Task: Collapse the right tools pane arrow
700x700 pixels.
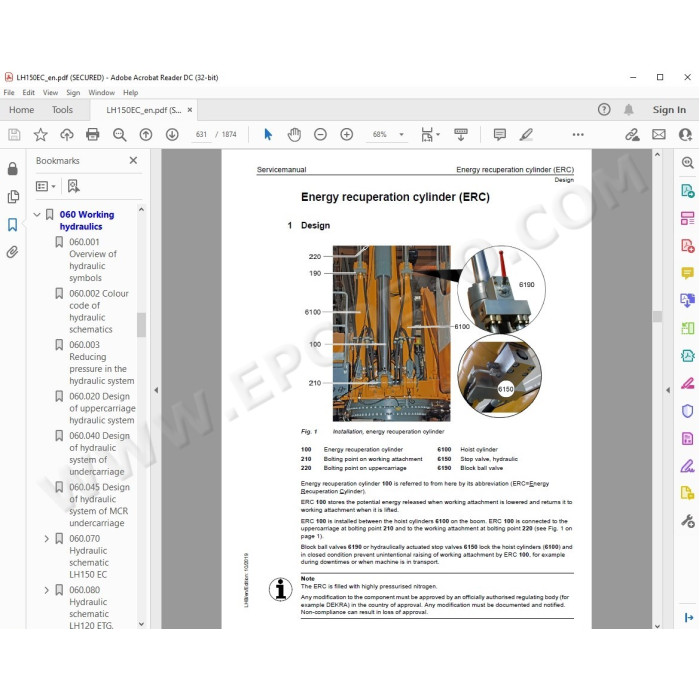Action: point(668,390)
